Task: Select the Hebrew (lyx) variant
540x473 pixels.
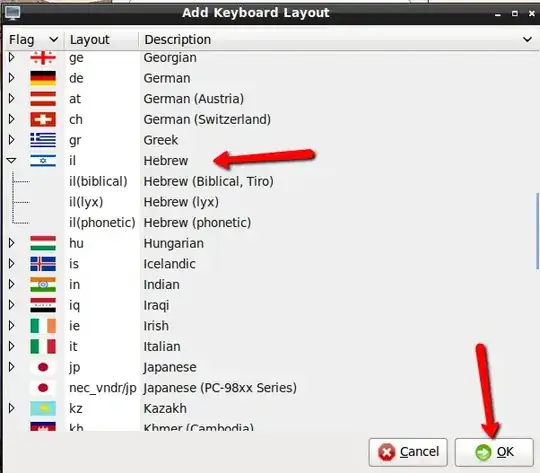Action: click(181, 202)
